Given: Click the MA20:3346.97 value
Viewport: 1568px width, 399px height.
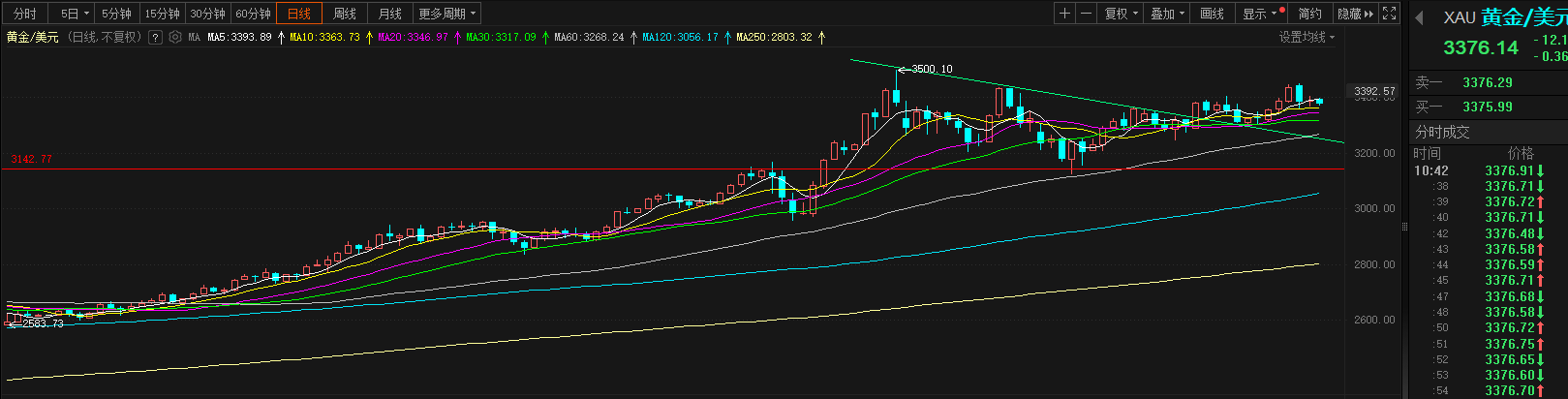Looking at the screenshot, I should pos(413,37).
